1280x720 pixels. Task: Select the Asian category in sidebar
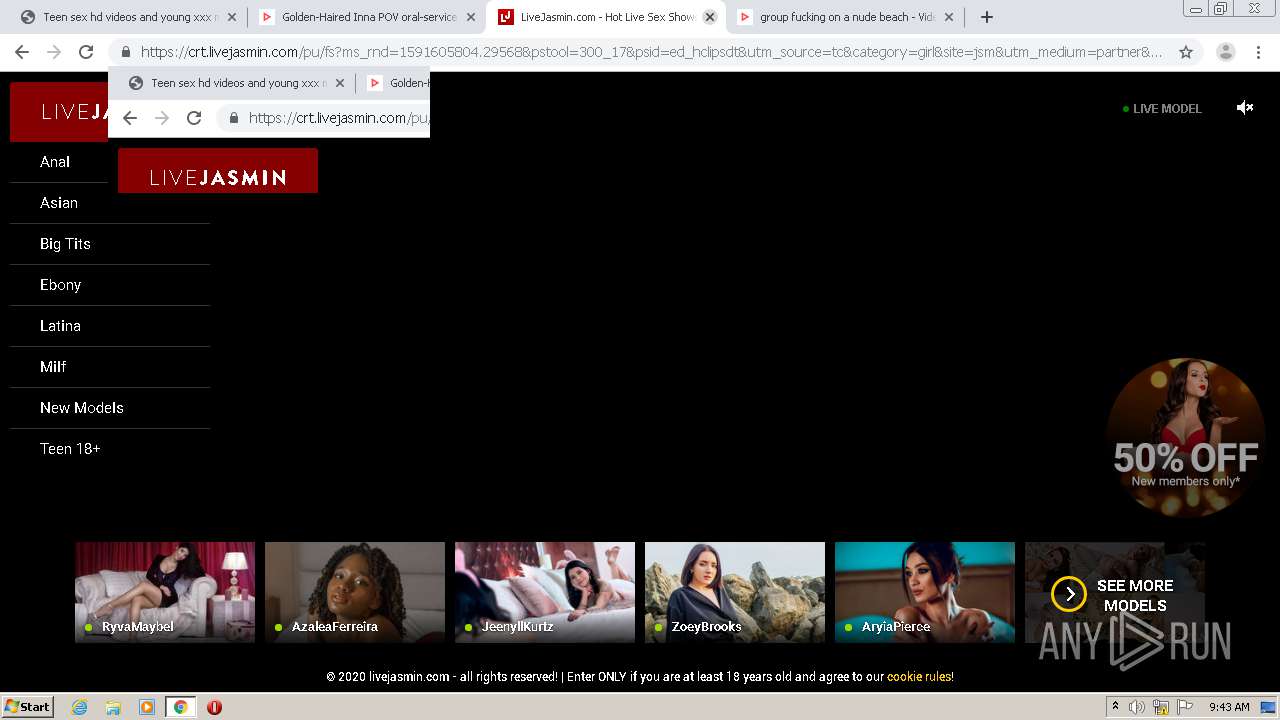pos(59,203)
